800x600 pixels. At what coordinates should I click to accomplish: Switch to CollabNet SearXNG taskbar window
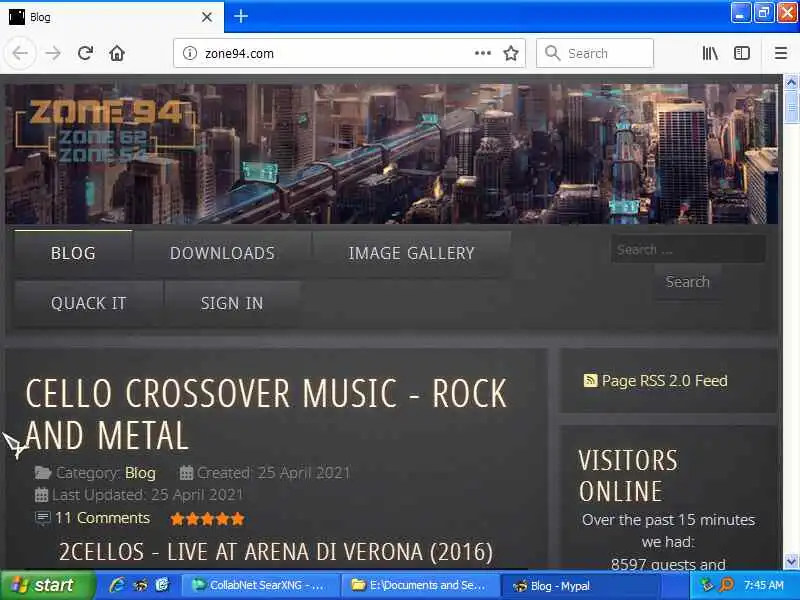coord(261,585)
